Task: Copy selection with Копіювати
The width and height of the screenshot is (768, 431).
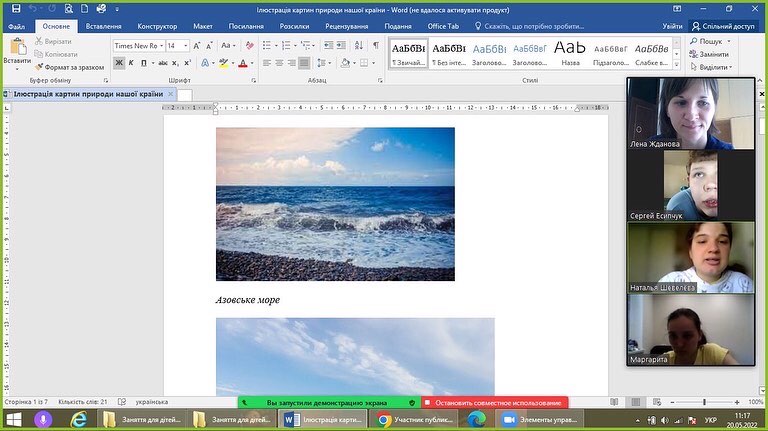Action: point(56,54)
